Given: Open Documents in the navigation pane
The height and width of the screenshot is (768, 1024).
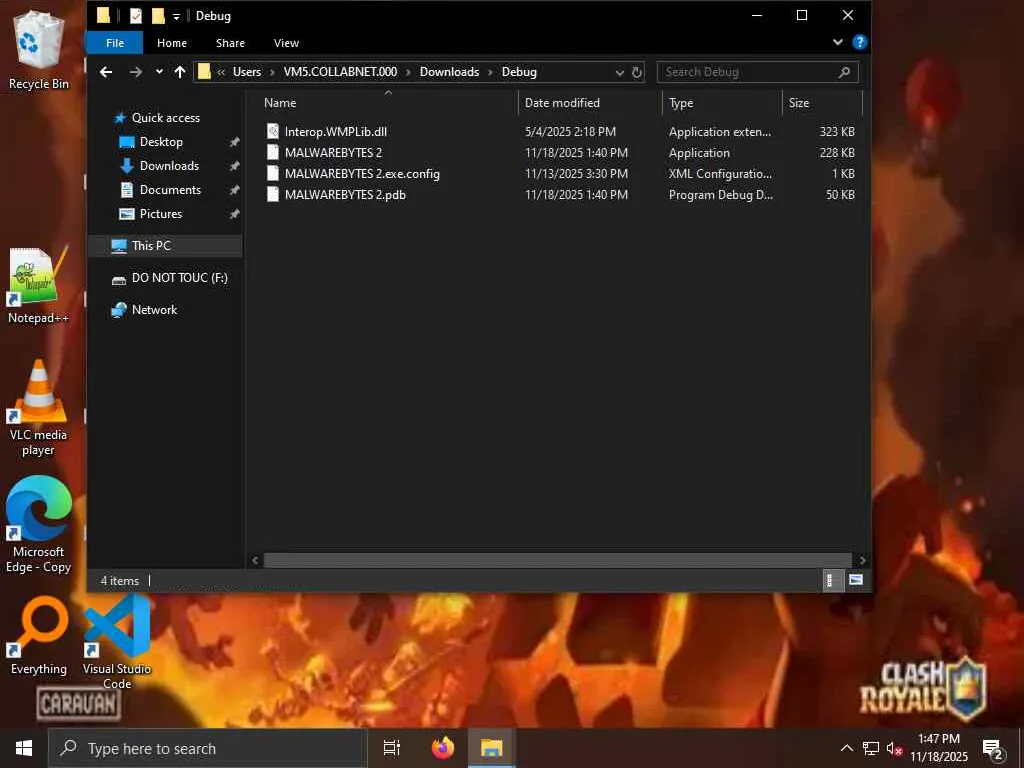Looking at the screenshot, I should pos(170,190).
